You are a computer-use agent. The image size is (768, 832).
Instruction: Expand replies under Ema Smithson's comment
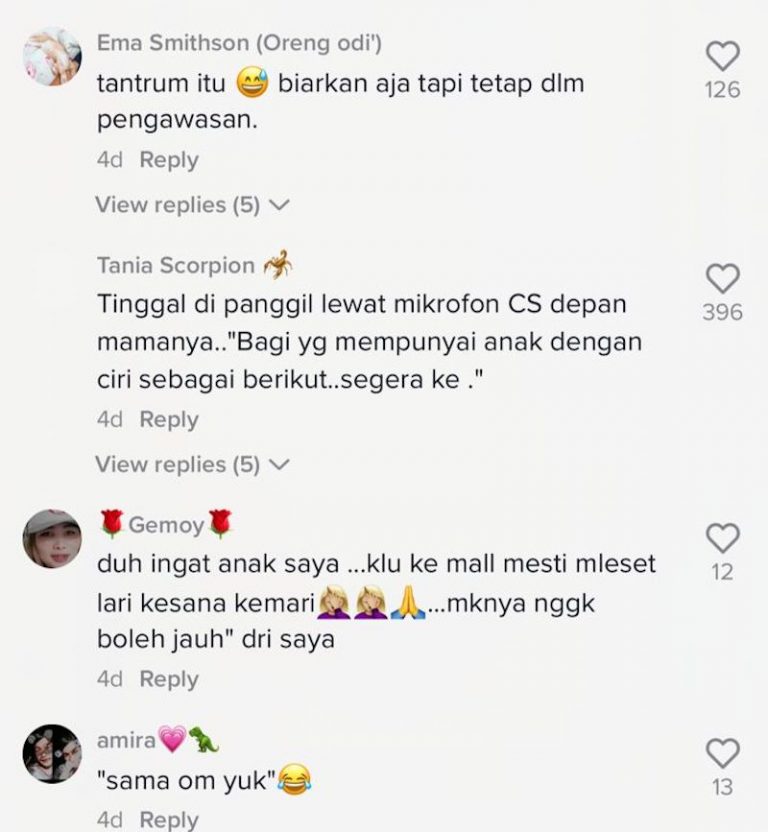tap(192, 205)
